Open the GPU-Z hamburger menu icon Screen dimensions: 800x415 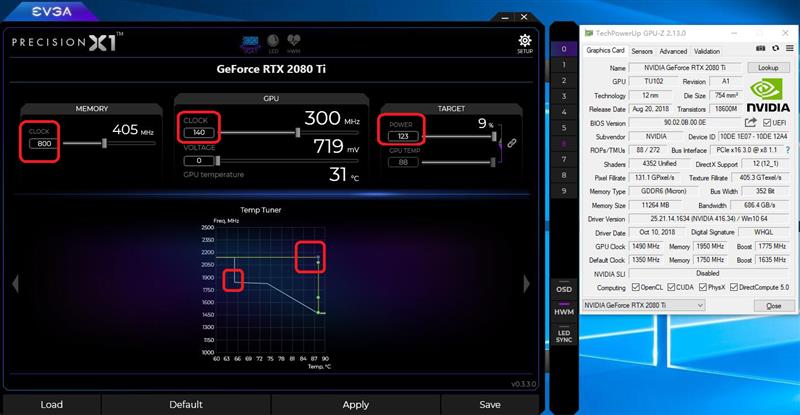coord(790,48)
